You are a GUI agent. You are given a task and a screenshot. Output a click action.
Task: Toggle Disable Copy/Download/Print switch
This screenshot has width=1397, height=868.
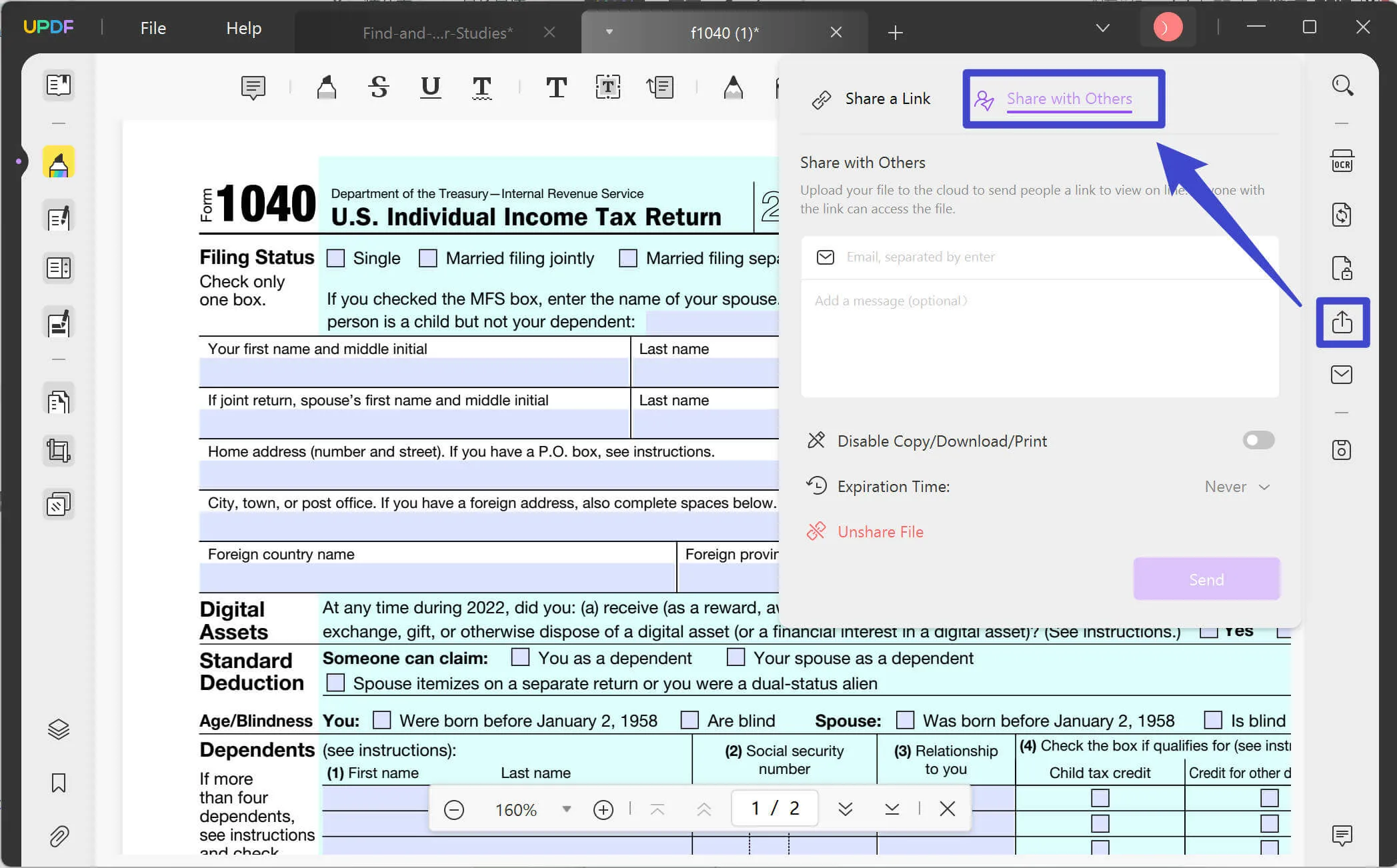pyautogui.click(x=1258, y=440)
